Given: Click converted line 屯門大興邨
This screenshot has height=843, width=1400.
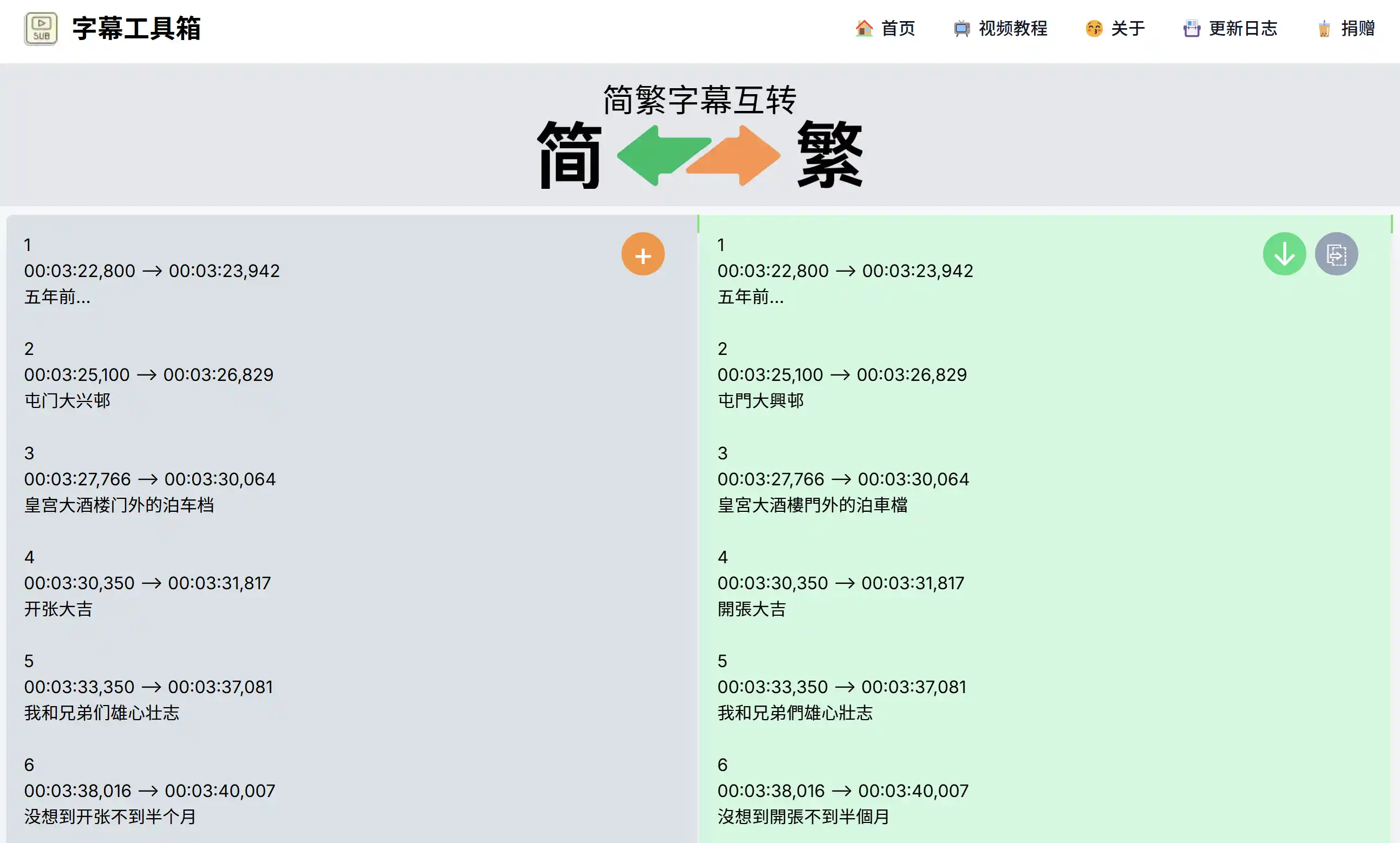Looking at the screenshot, I should (x=761, y=401).
